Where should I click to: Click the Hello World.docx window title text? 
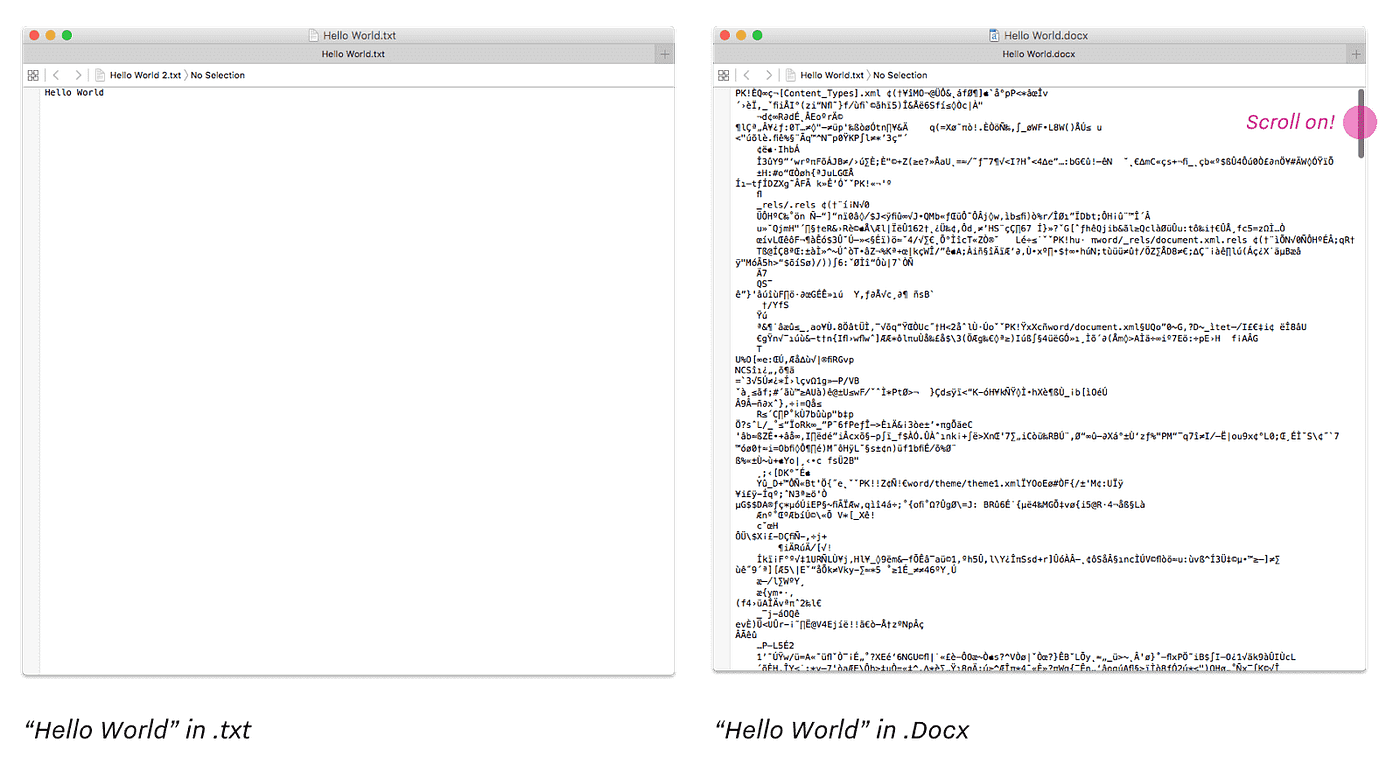pos(1046,35)
